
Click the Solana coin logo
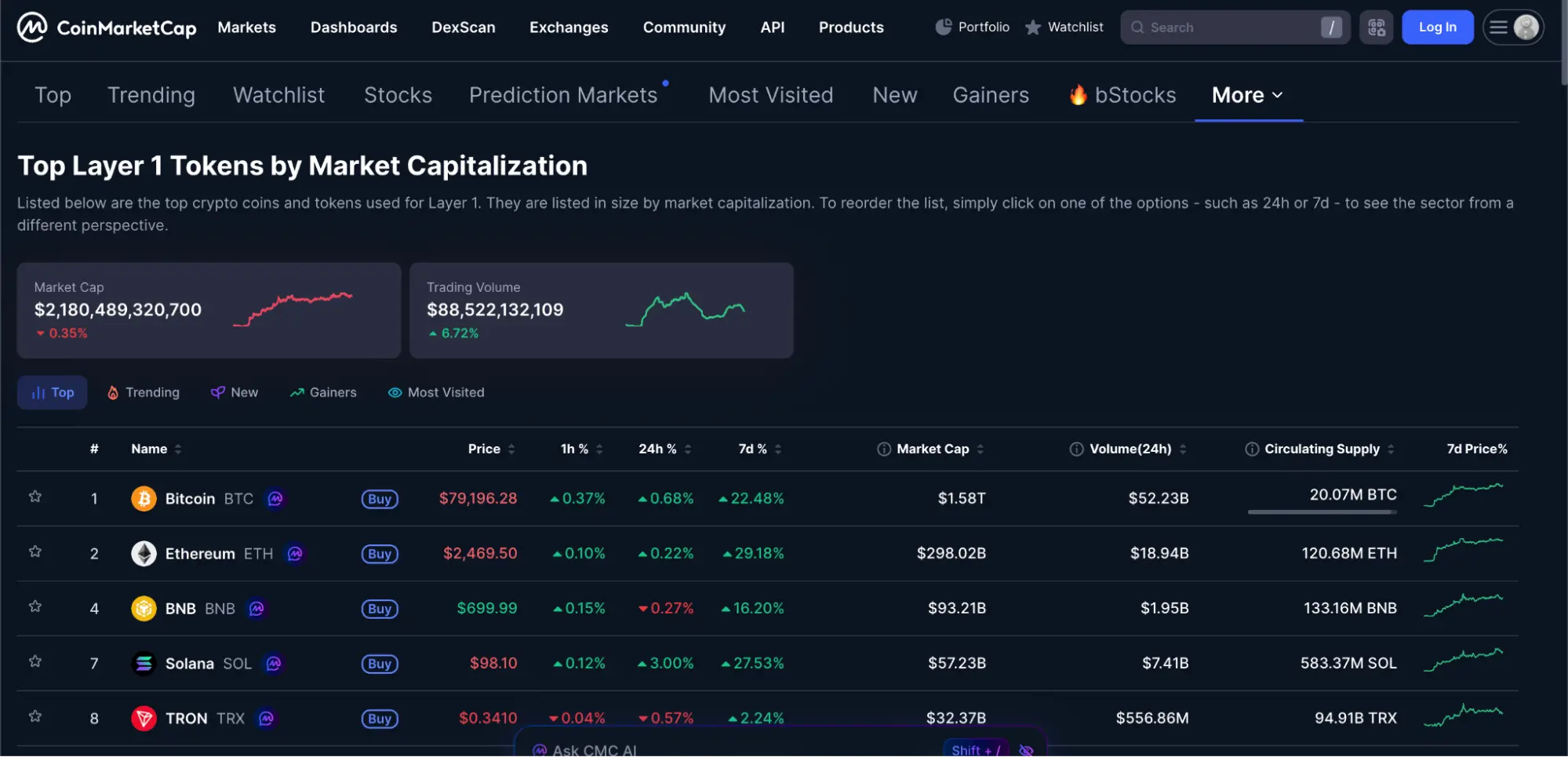point(144,663)
